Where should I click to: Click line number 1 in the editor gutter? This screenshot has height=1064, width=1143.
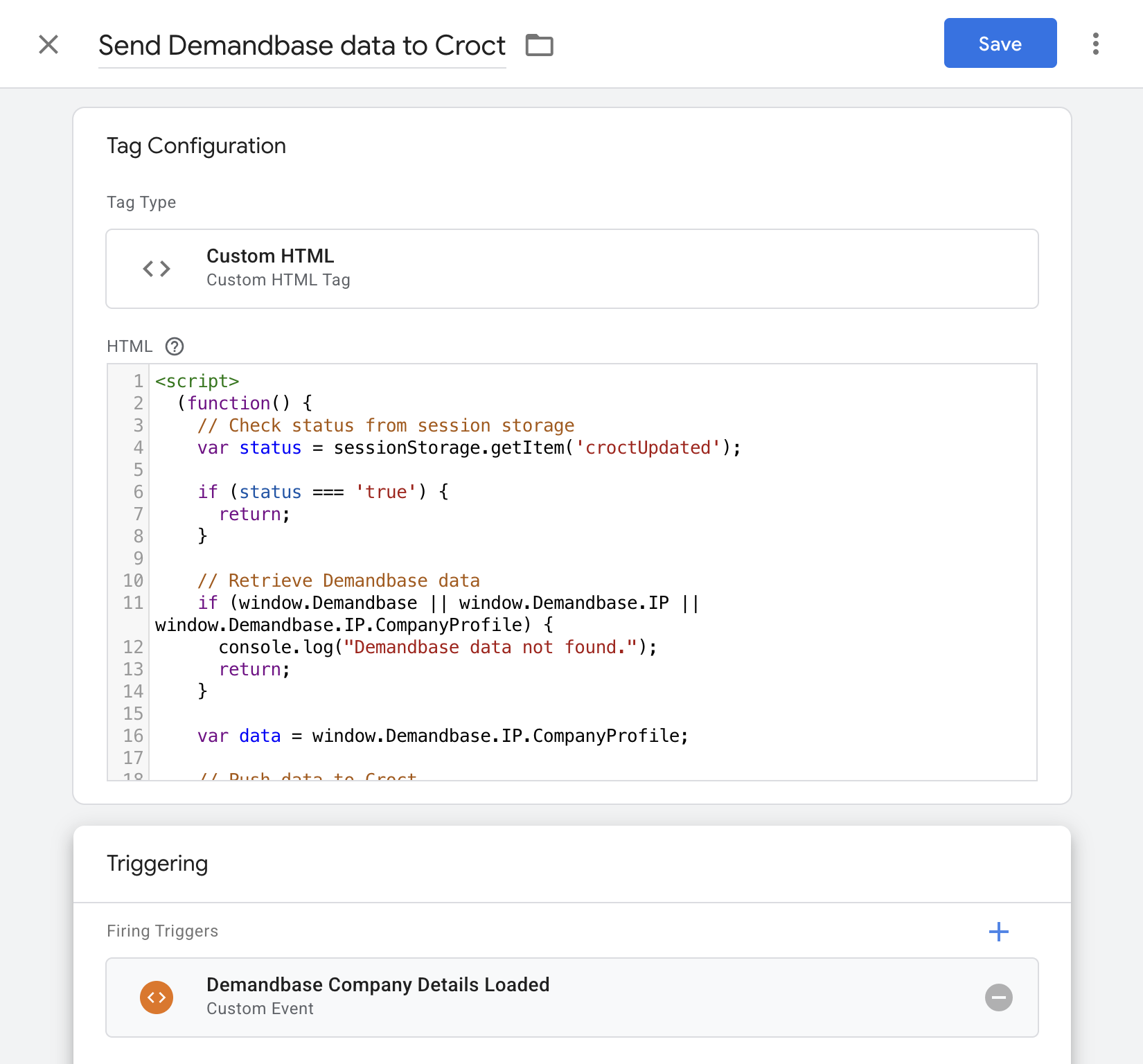tap(139, 381)
